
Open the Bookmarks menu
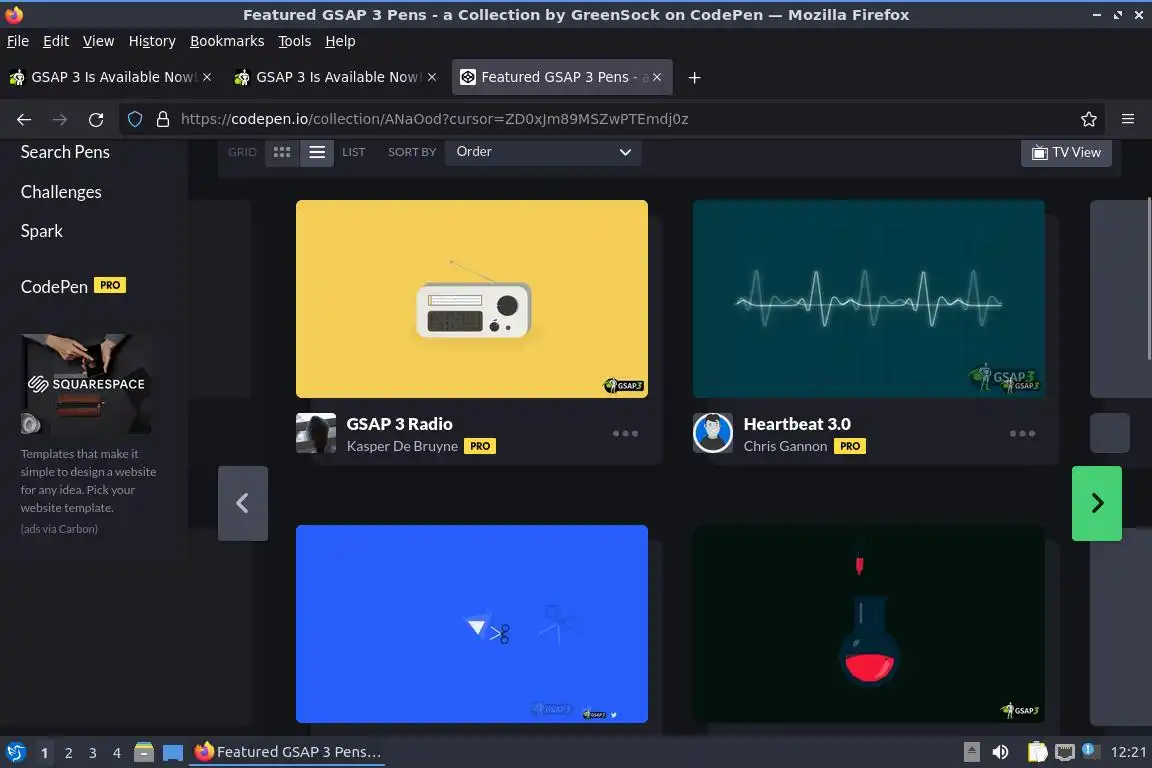[227, 41]
